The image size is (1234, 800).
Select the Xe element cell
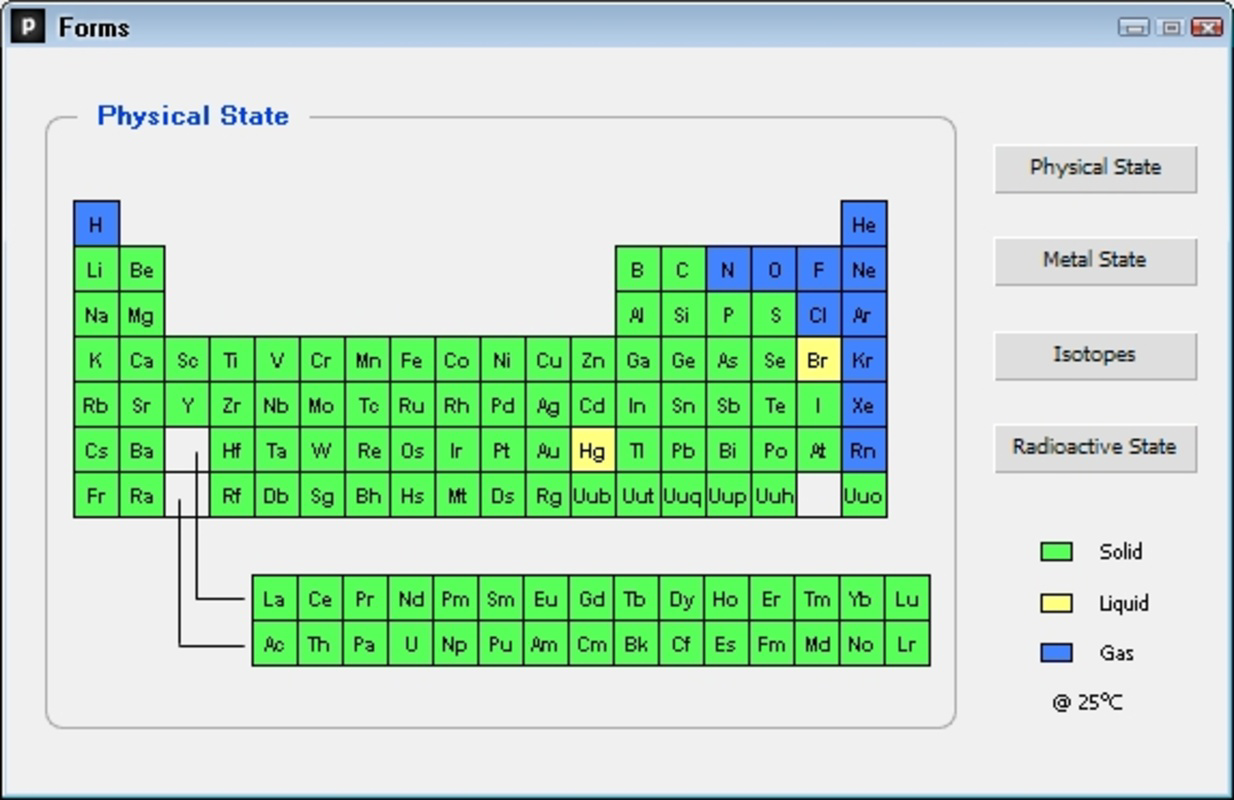coord(864,405)
